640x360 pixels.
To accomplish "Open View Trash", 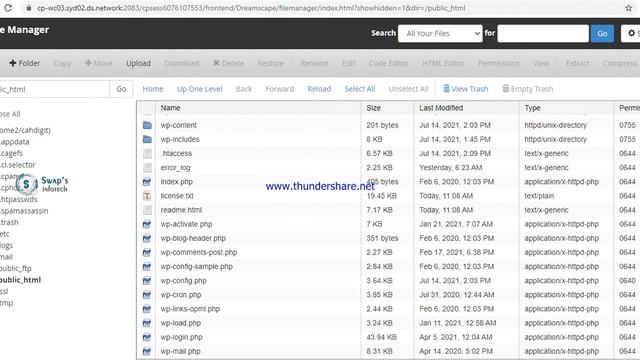I will (466, 89).
